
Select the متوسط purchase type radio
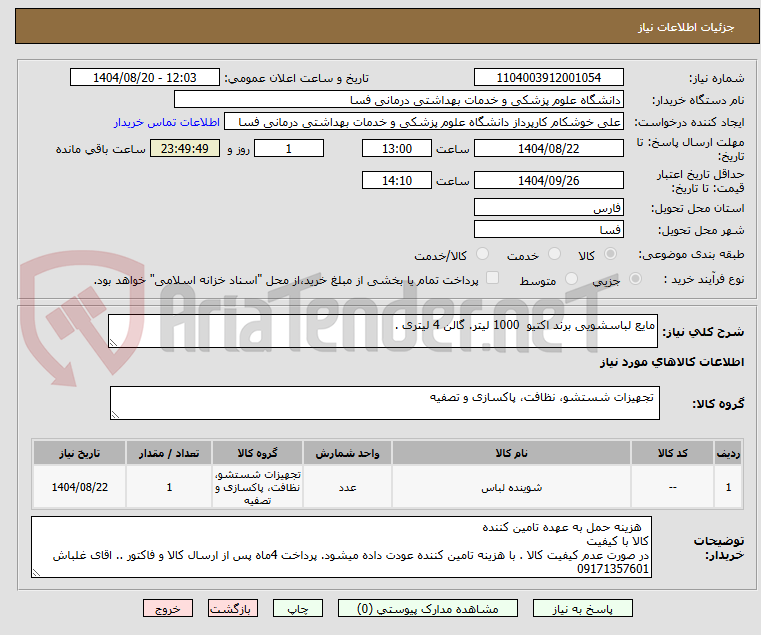(x=571, y=279)
